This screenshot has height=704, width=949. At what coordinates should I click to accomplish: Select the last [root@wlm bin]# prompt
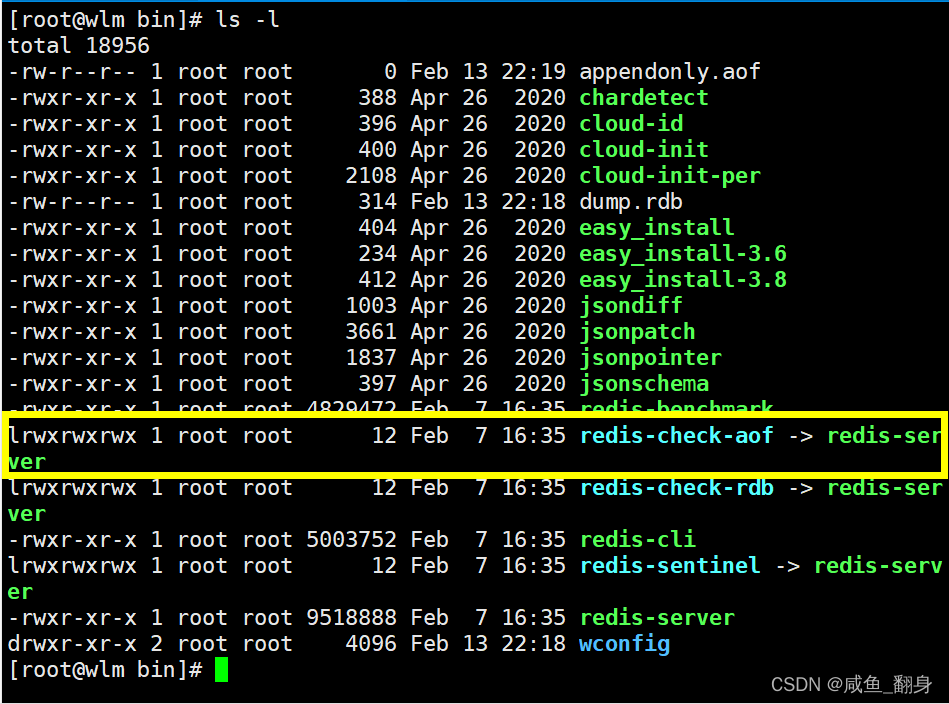(x=105, y=670)
